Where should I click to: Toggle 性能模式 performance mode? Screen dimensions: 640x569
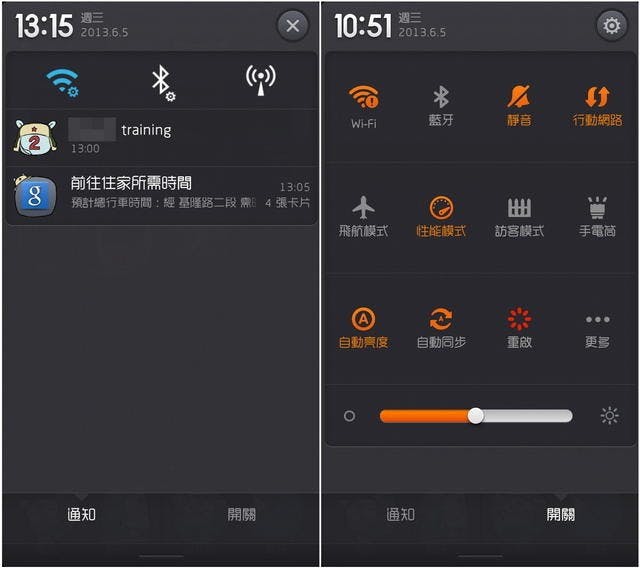[441, 217]
